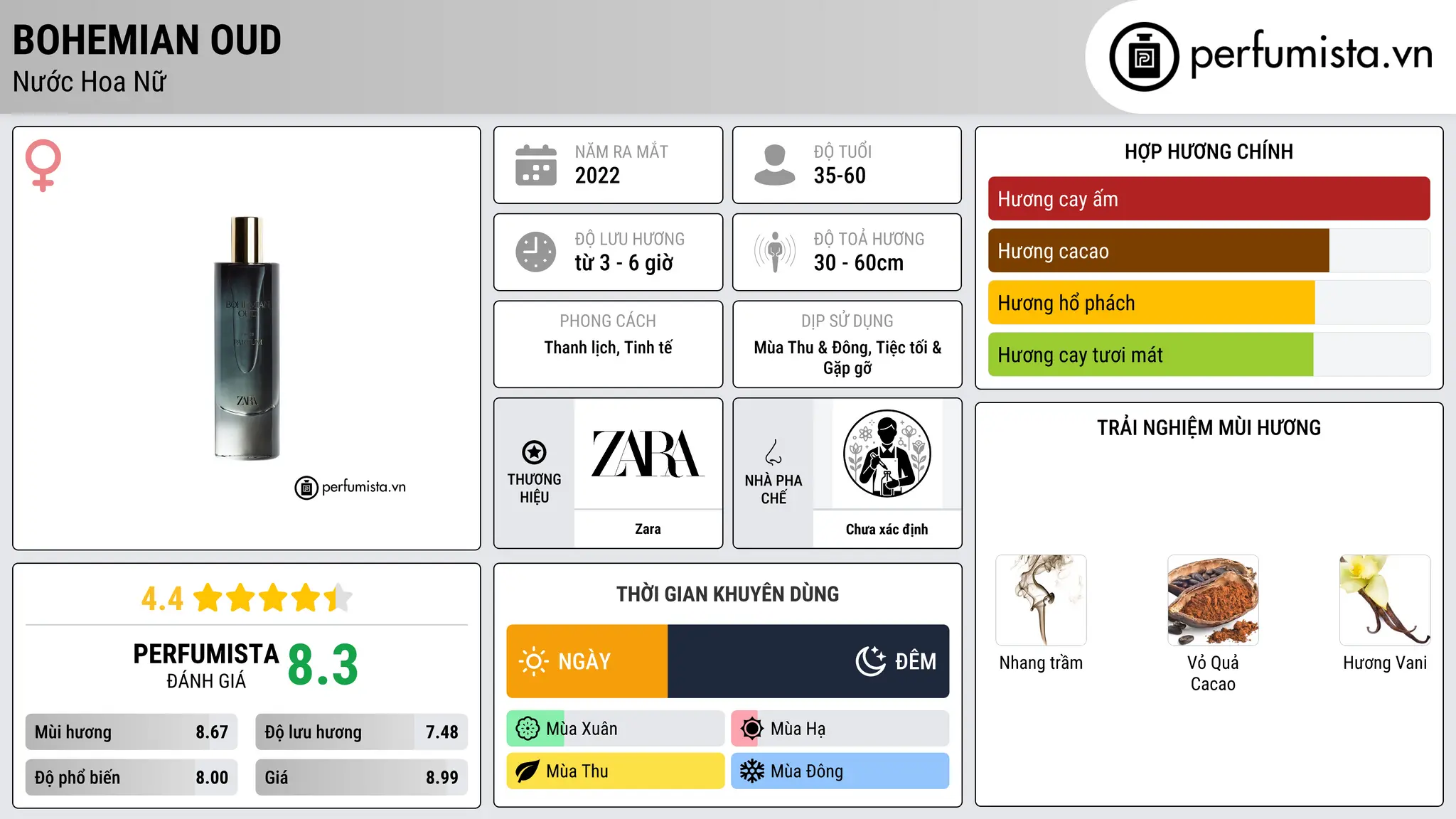Click the Mùa Đông season bar

[840, 771]
